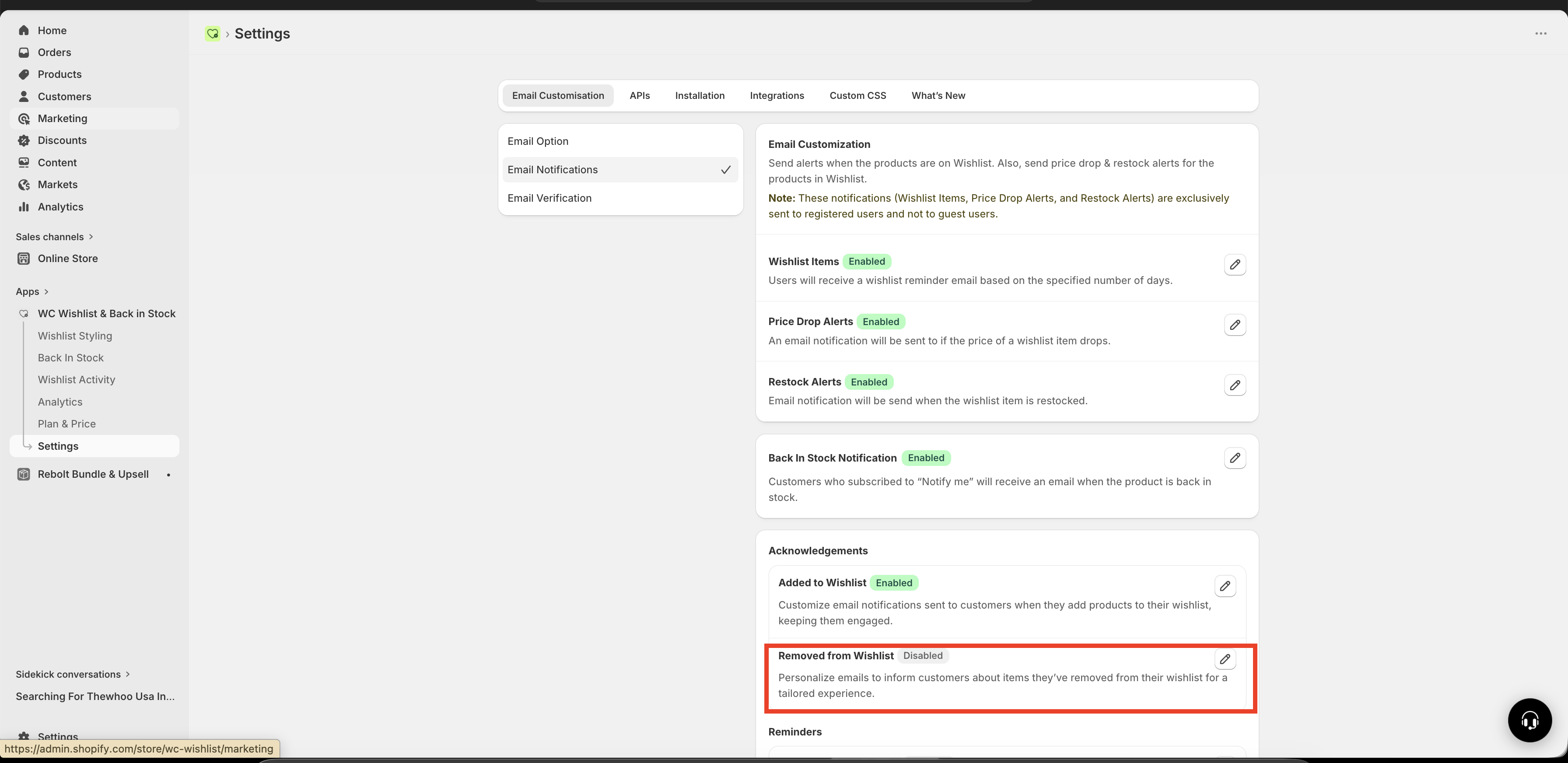Switch to the Custom CSS tab

[x=857, y=95]
